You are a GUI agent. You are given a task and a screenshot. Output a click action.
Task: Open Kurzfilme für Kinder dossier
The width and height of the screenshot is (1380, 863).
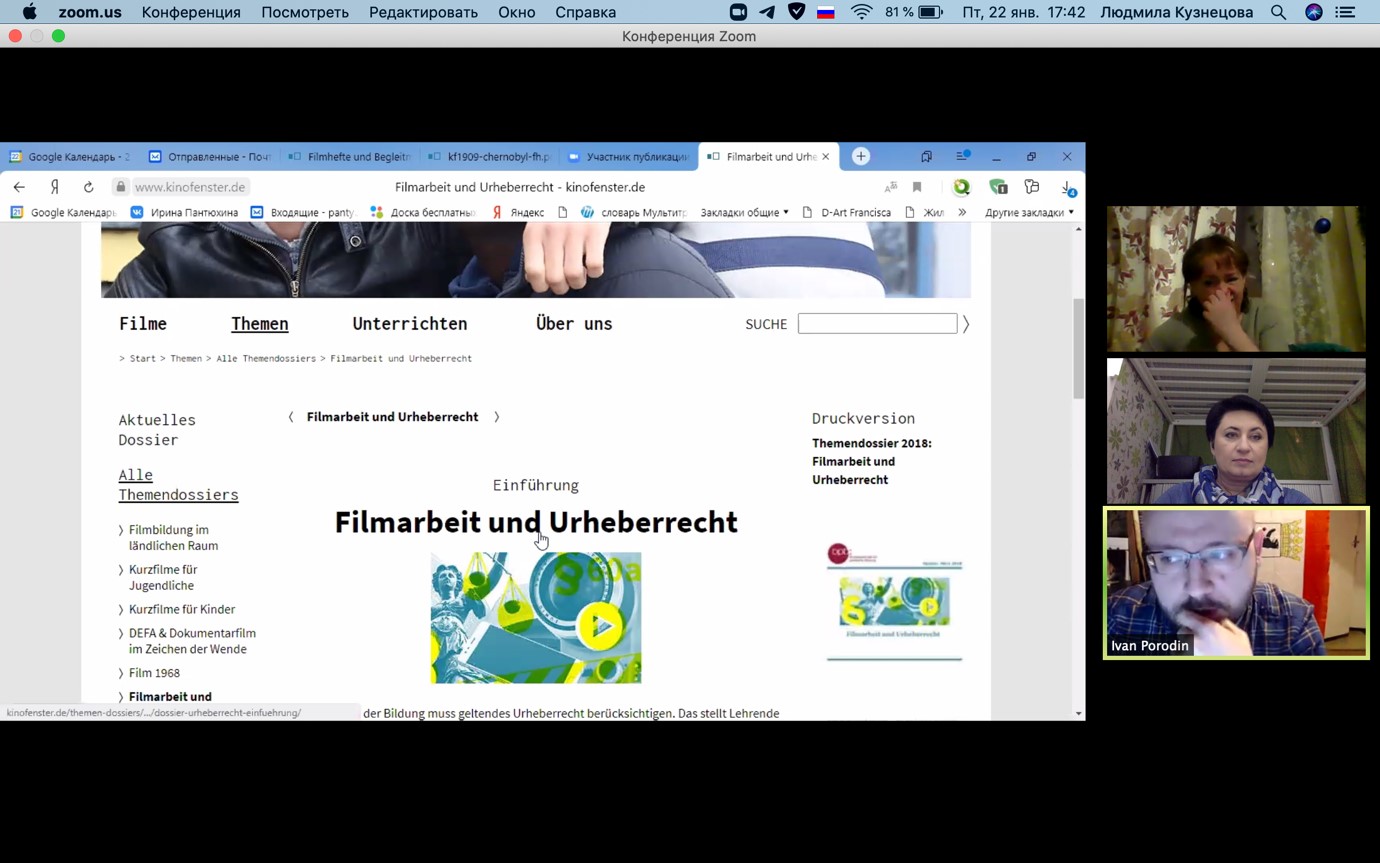(182, 609)
